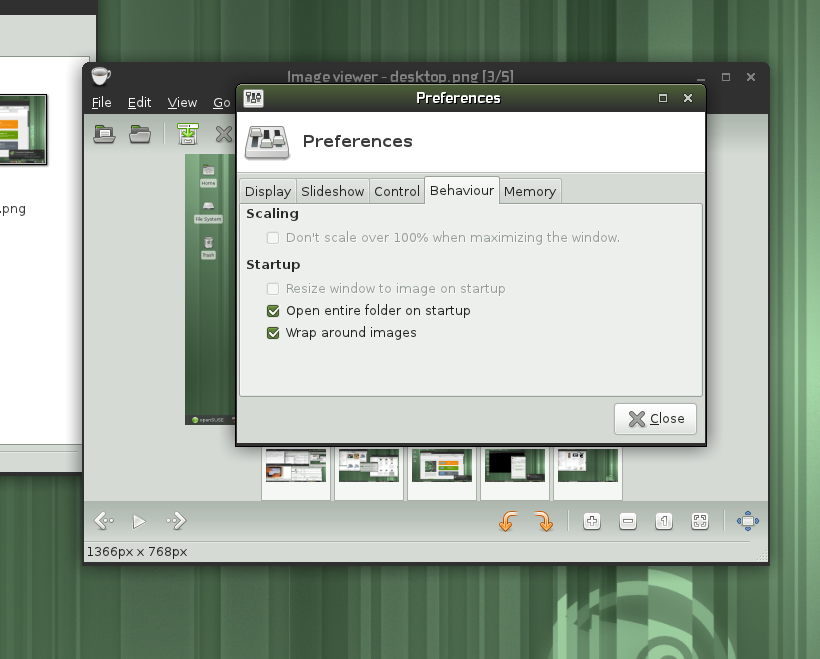The height and width of the screenshot is (659, 820).
Task: Go to the previous image arrow
Action: click(x=104, y=520)
